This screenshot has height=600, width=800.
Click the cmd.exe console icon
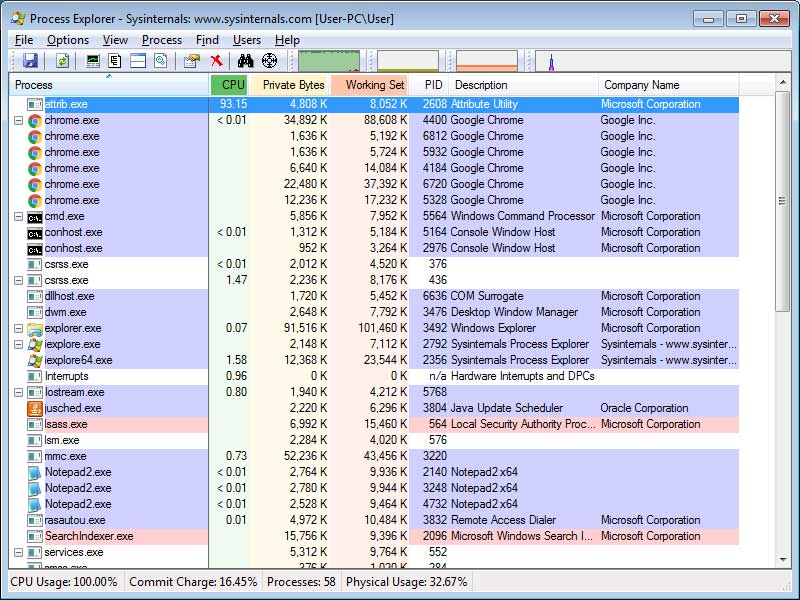tap(35, 216)
